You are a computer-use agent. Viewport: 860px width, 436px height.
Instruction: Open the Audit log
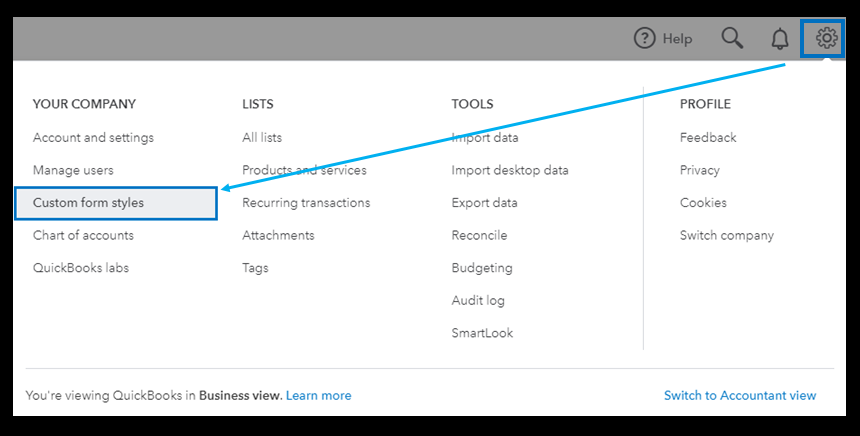(478, 301)
